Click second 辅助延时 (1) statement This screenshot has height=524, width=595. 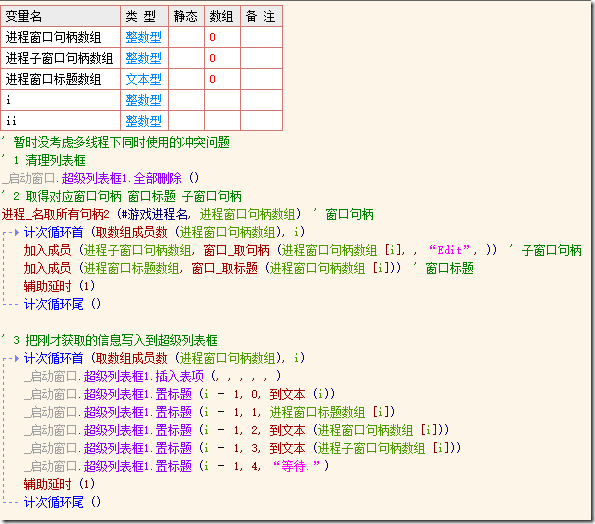coord(59,484)
